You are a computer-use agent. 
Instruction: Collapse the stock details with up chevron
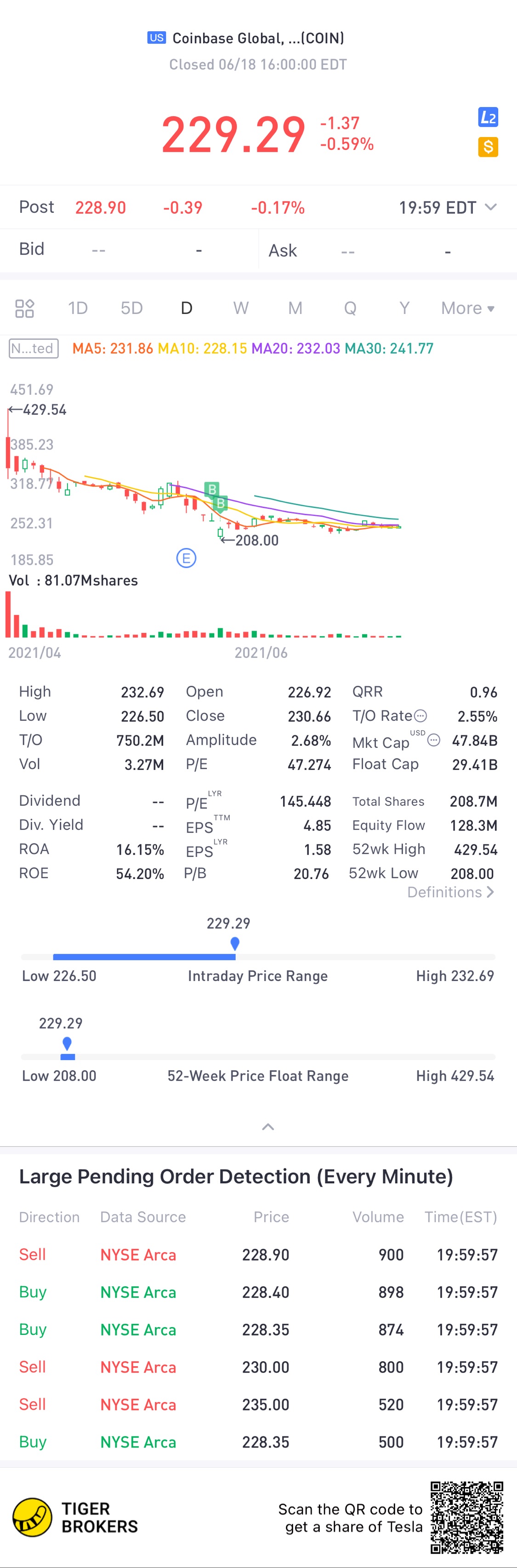267,1127
